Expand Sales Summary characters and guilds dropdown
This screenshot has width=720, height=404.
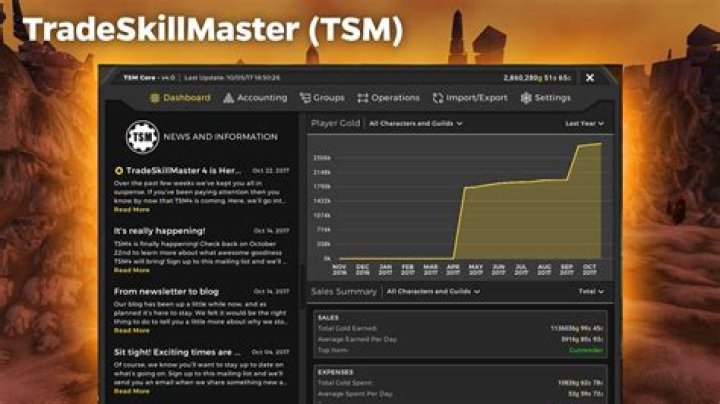(433, 292)
